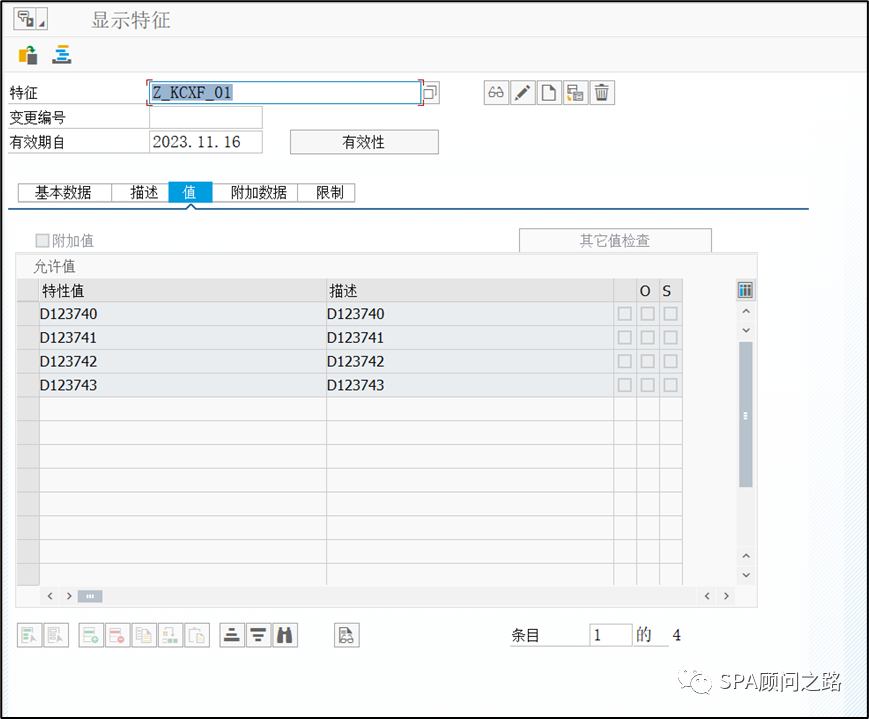Click the pencil change icon
The image size is (869, 719).
[522, 93]
